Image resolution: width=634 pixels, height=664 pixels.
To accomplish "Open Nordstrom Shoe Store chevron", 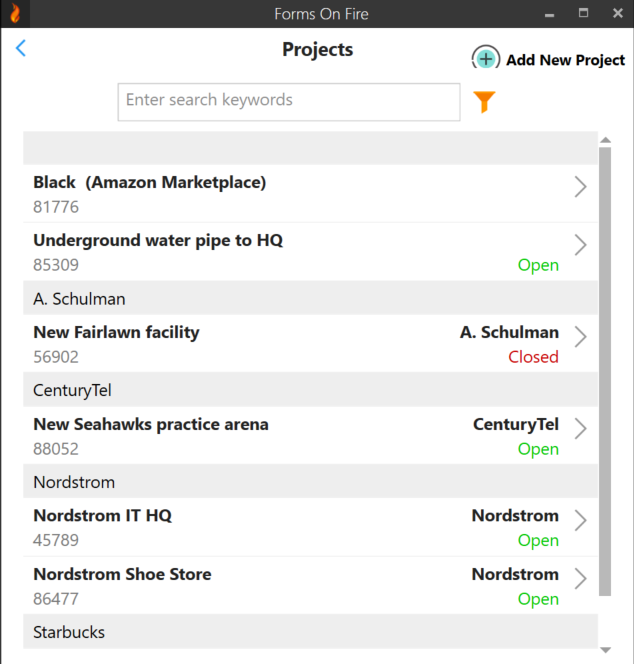I will 581,579.
